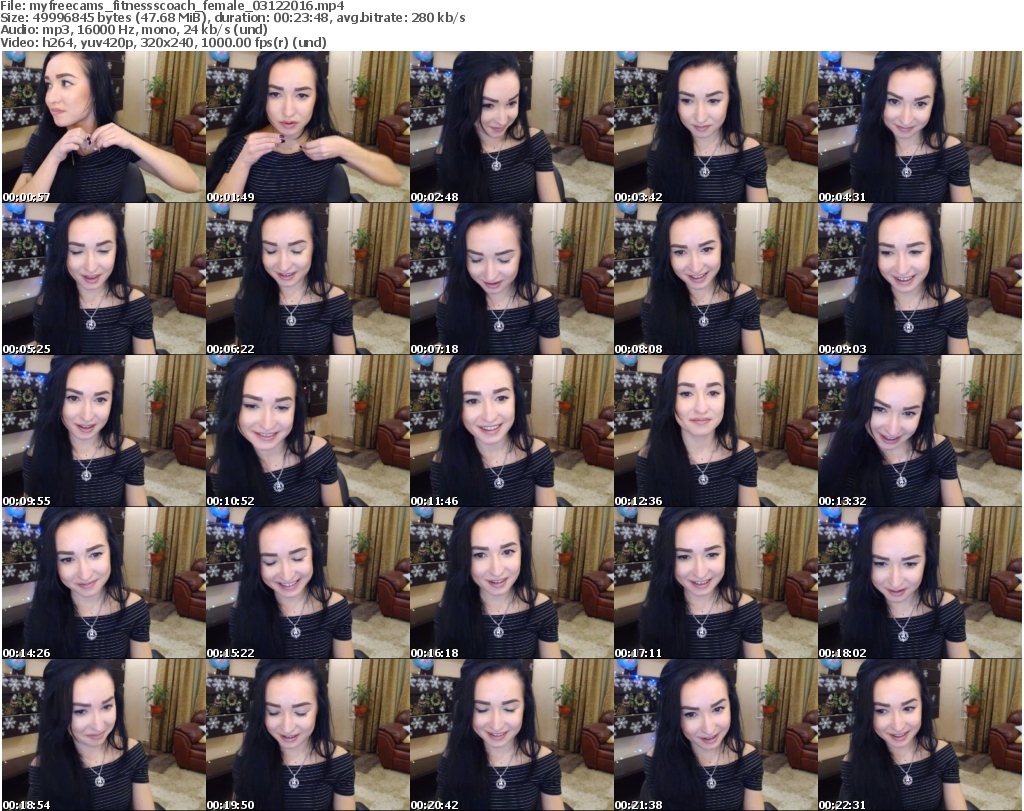Select the thumbnail stamped 00:10:52

pyautogui.click(x=308, y=431)
